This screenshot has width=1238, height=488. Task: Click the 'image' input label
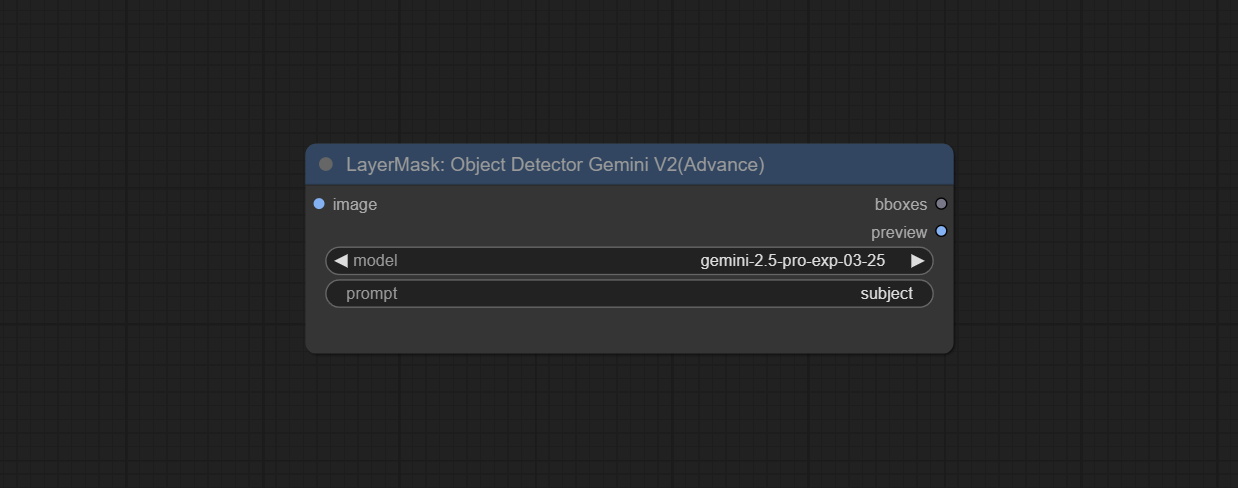[355, 204]
